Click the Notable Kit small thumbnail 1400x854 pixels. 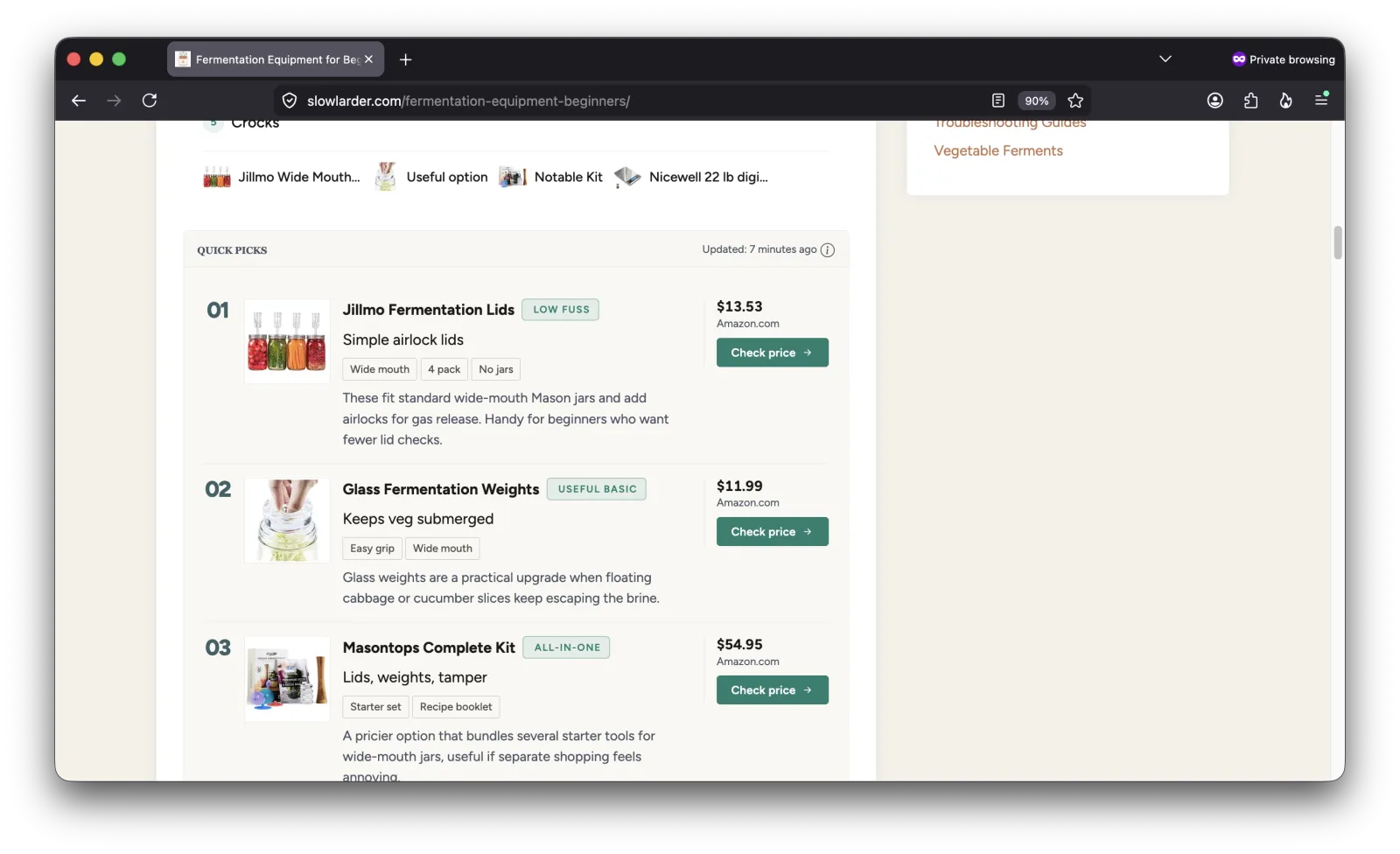click(x=513, y=177)
